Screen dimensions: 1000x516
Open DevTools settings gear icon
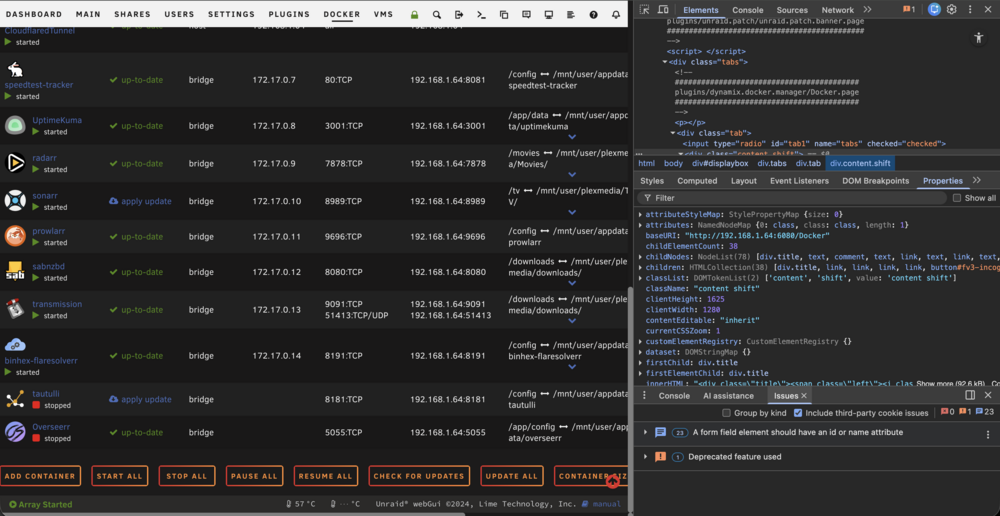pos(952,10)
